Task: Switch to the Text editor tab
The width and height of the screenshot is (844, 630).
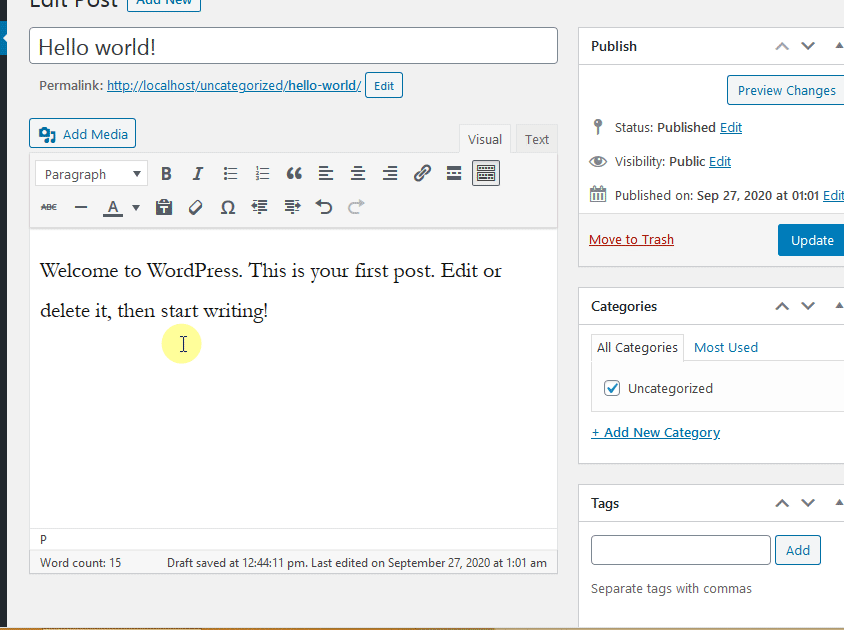Action: pos(536,139)
